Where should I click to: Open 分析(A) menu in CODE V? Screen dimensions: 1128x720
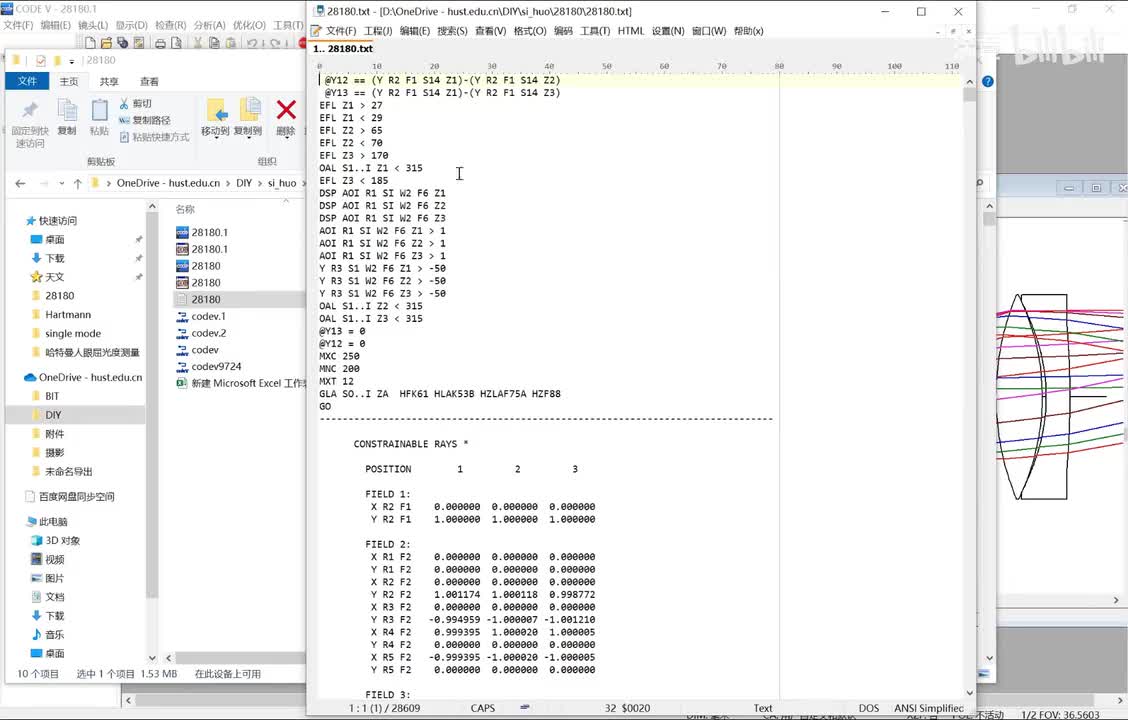(x=209, y=25)
